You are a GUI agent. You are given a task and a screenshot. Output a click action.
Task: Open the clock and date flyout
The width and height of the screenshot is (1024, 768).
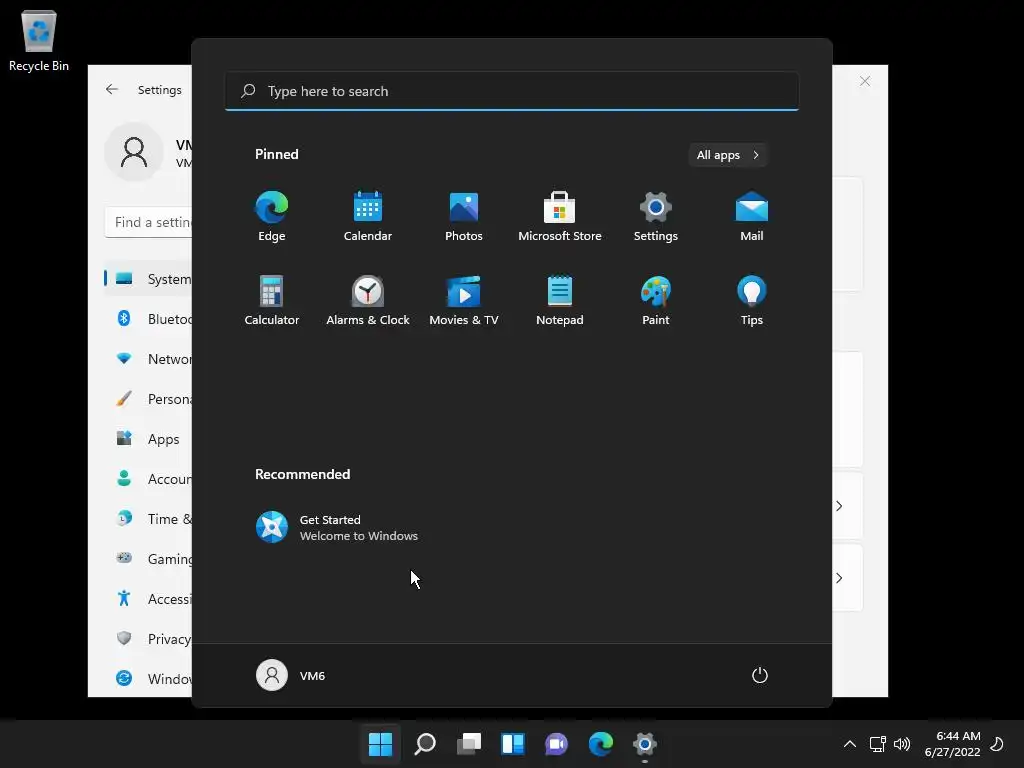(952, 744)
